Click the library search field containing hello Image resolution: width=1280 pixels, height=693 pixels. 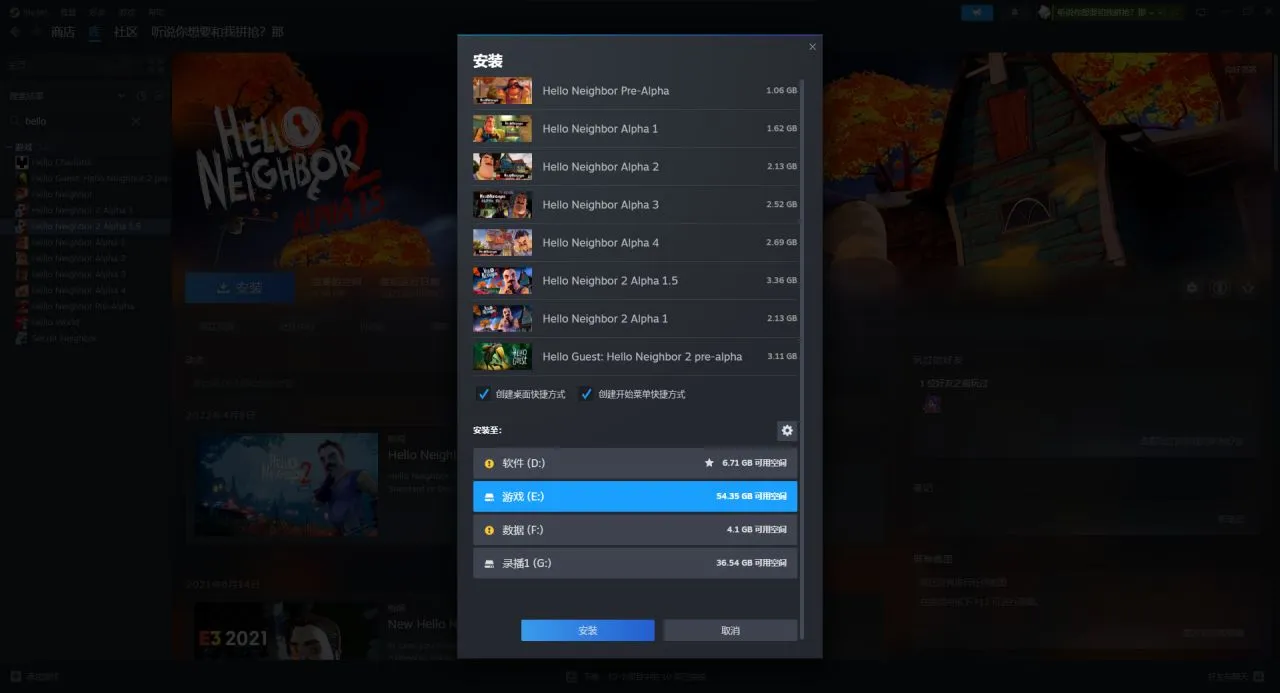(75, 121)
